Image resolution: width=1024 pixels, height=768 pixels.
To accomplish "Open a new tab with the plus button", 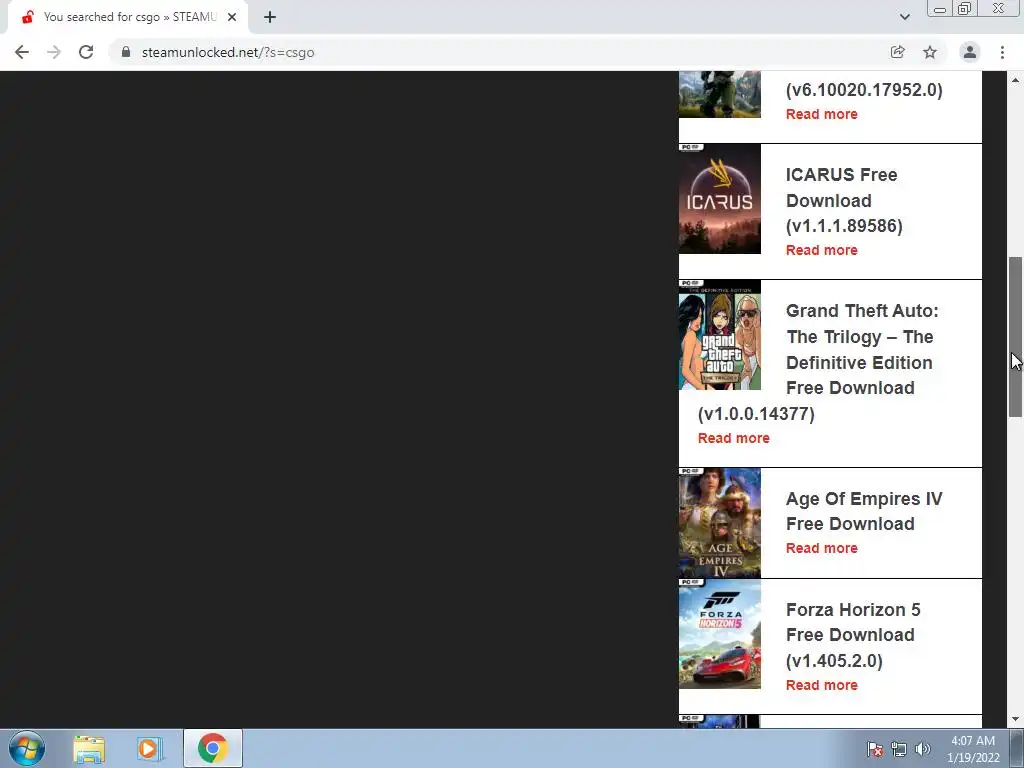I will tap(270, 17).
